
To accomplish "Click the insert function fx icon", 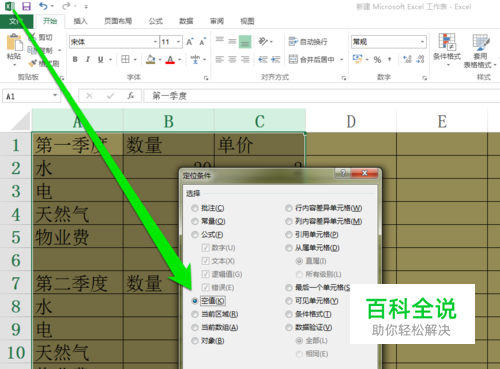I will pos(131,96).
